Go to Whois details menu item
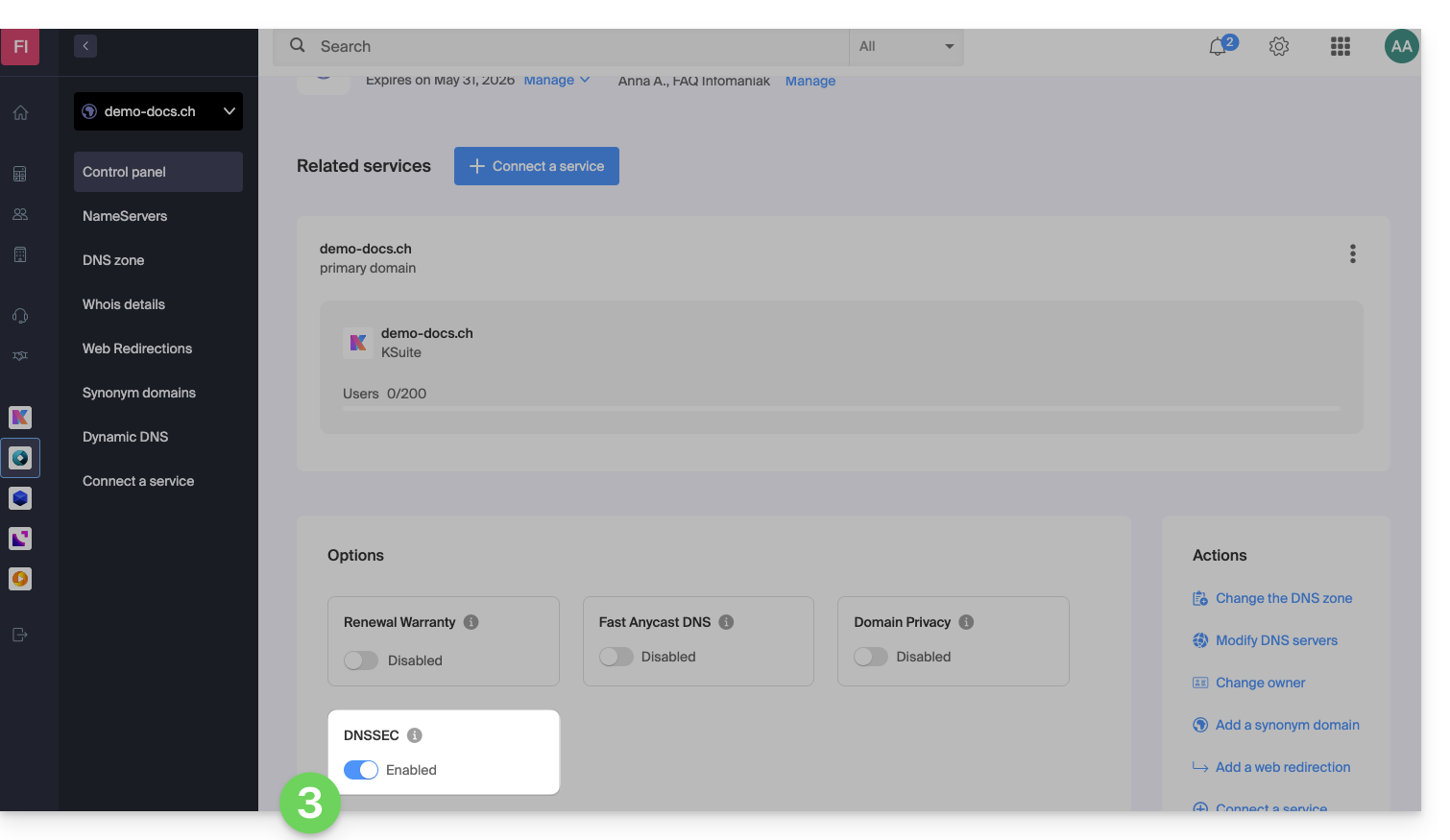The image size is (1450, 840). (x=124, y=304)
